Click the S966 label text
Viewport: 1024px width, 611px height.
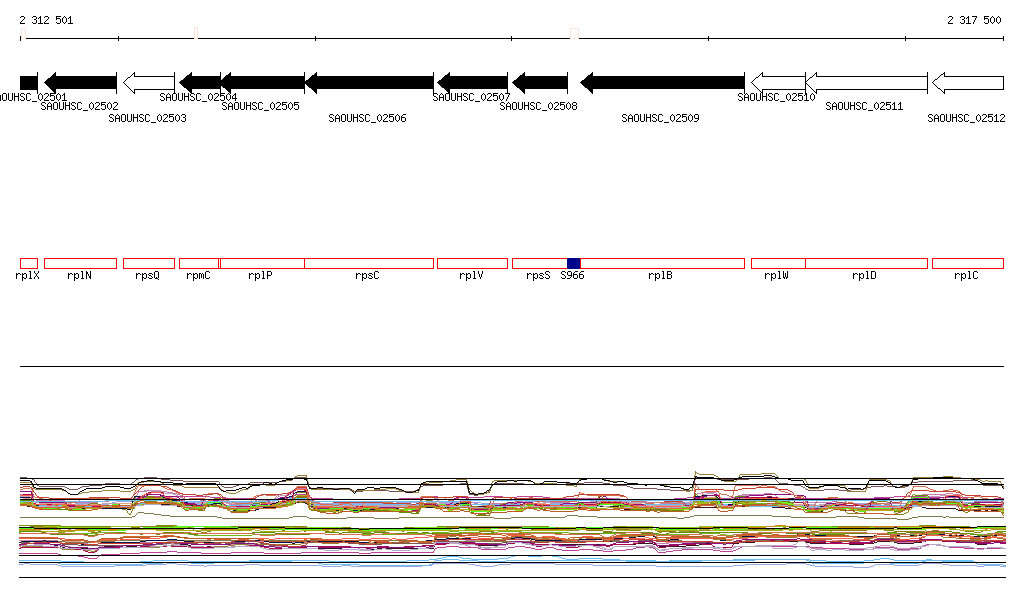tap(573, 275)
